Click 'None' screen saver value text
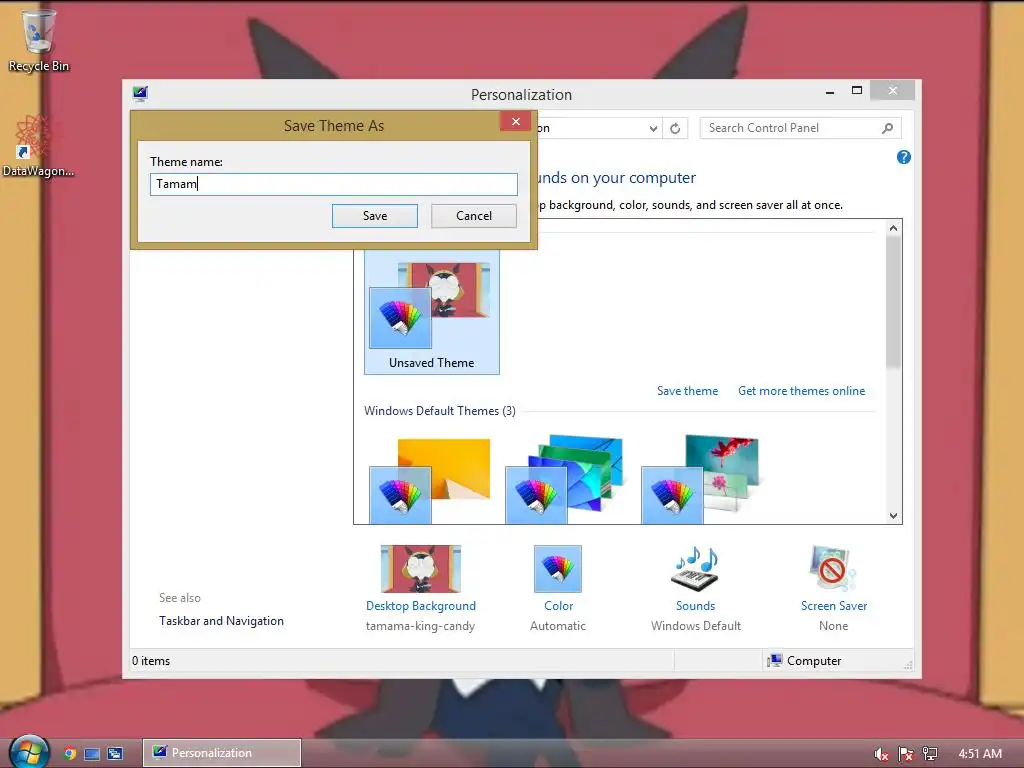The height and width of the screenshot is (768, 1024). (x=833, y=626)
